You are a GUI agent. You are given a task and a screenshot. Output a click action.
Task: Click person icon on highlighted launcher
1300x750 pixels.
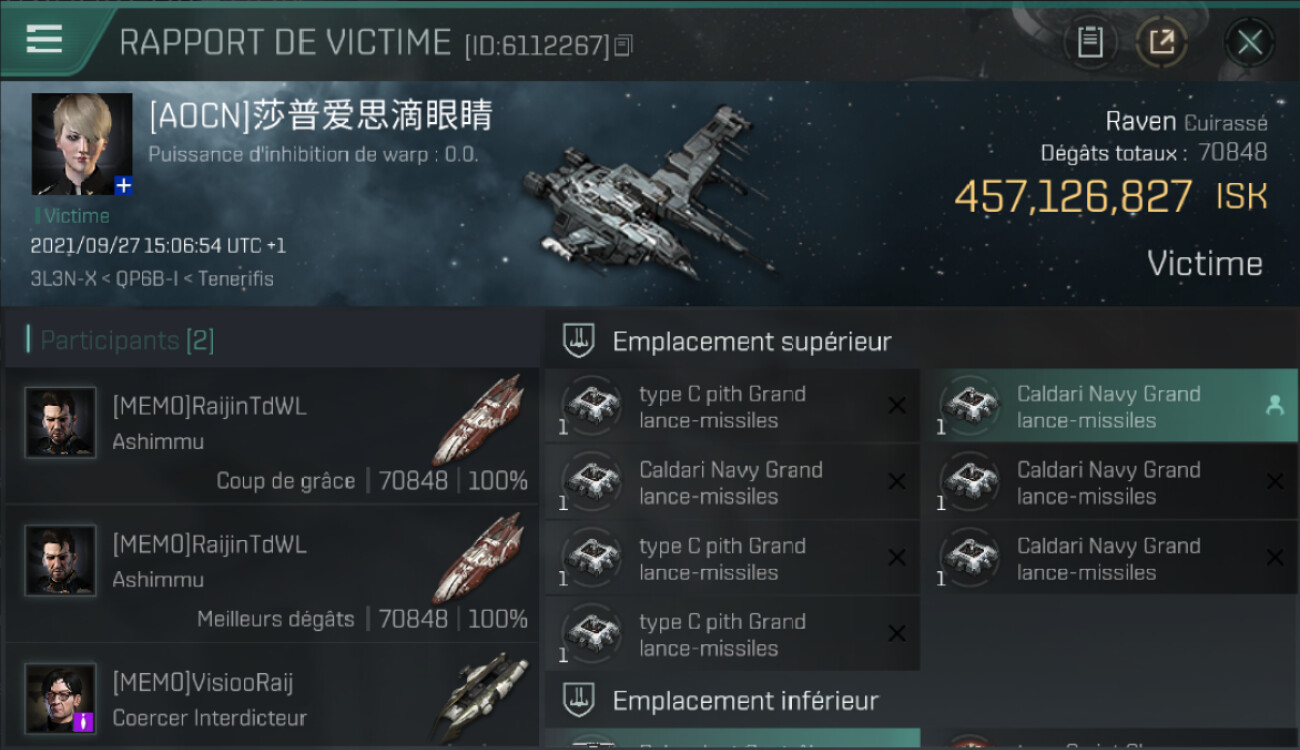(x=1274, y=405)
